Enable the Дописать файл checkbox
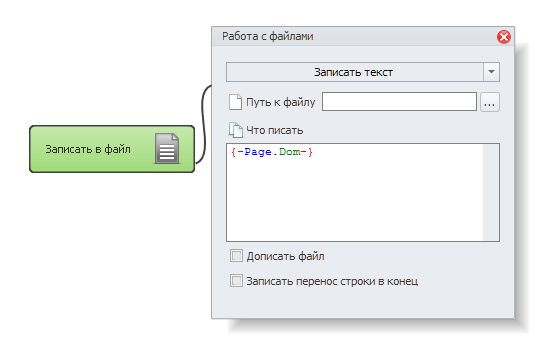The image size is (556, 364). [236, 256]
